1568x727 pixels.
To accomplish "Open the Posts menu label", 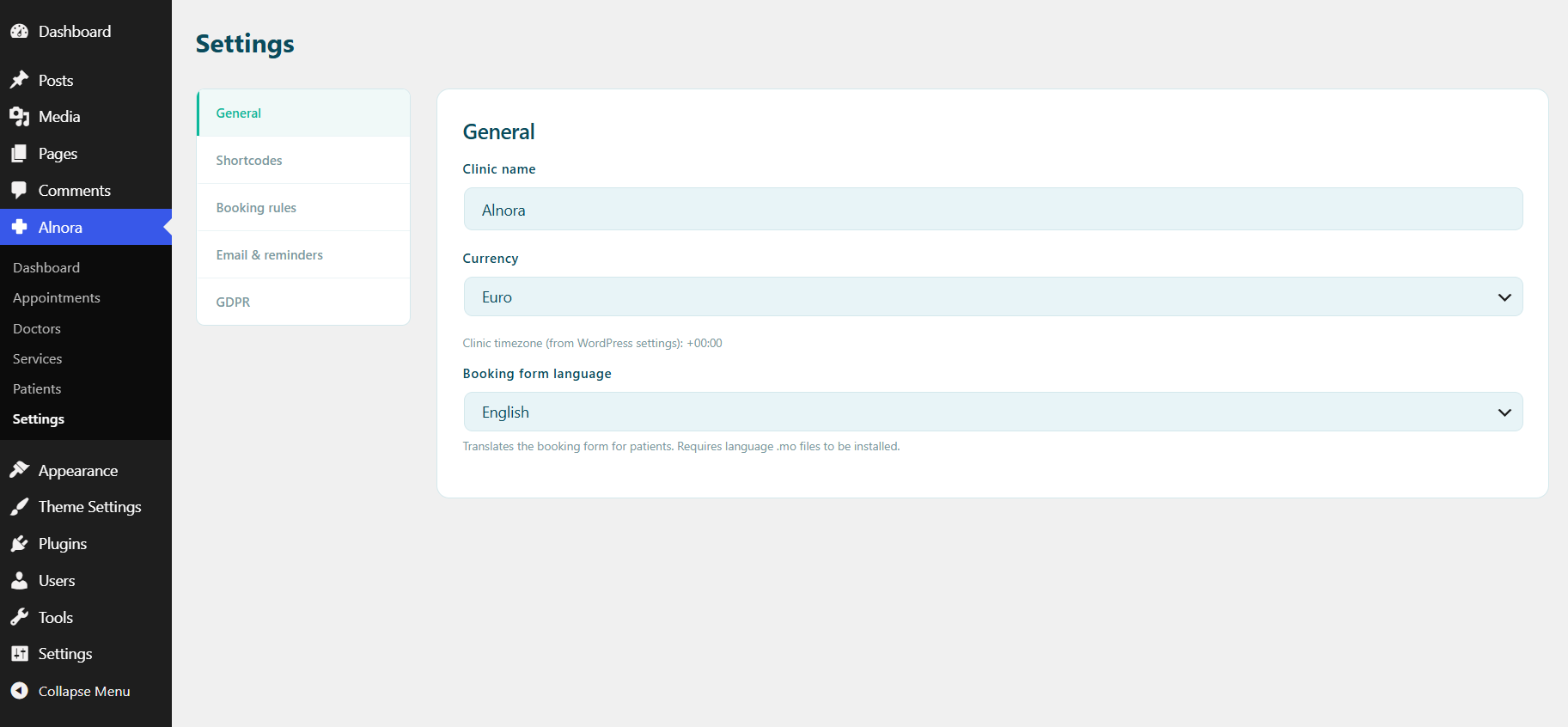I will click(x=56, y=80).
